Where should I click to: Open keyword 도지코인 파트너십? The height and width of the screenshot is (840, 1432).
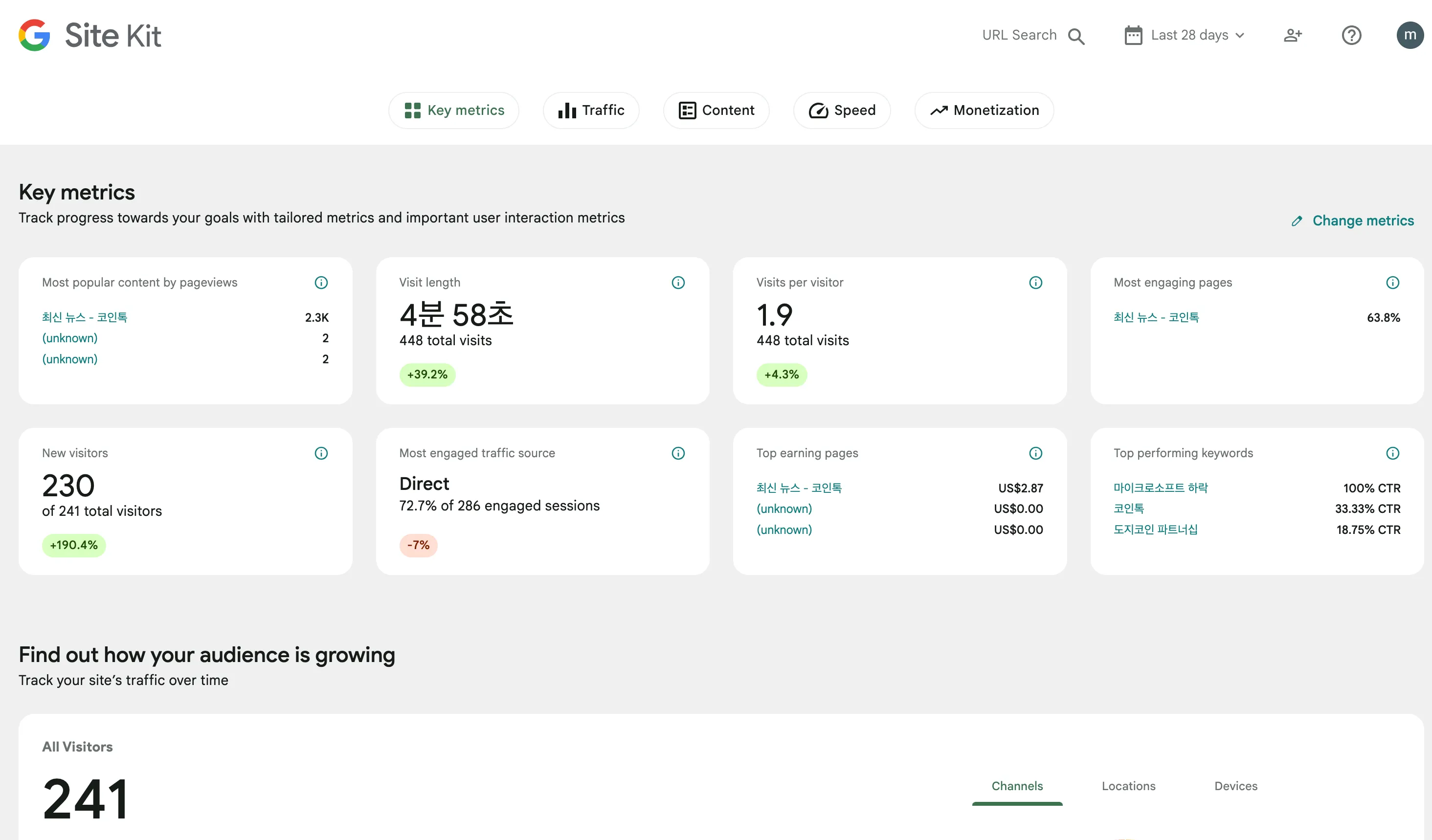1155,530
